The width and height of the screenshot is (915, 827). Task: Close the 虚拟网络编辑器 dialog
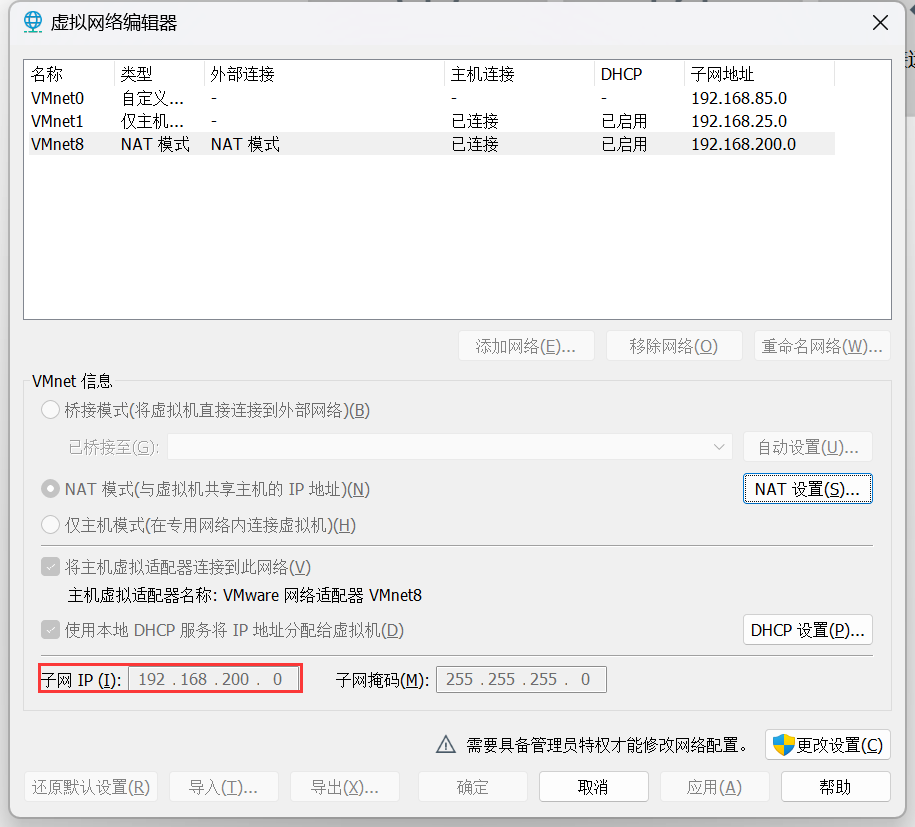pos(880,22)
